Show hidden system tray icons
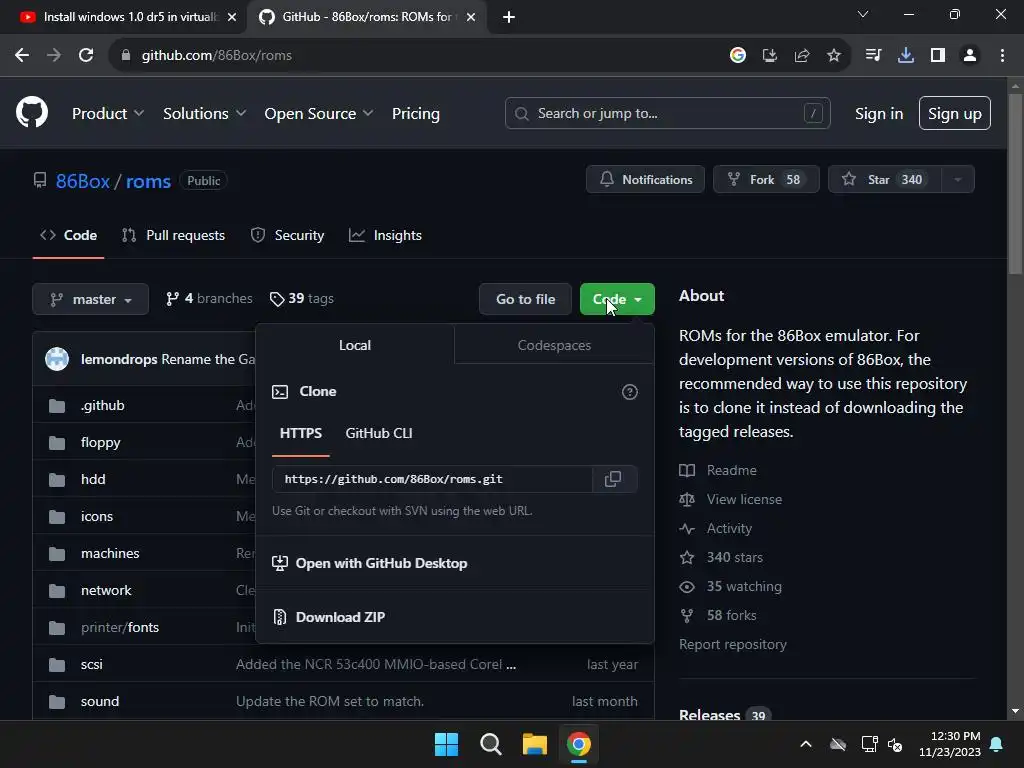 (x=806, y=744)
